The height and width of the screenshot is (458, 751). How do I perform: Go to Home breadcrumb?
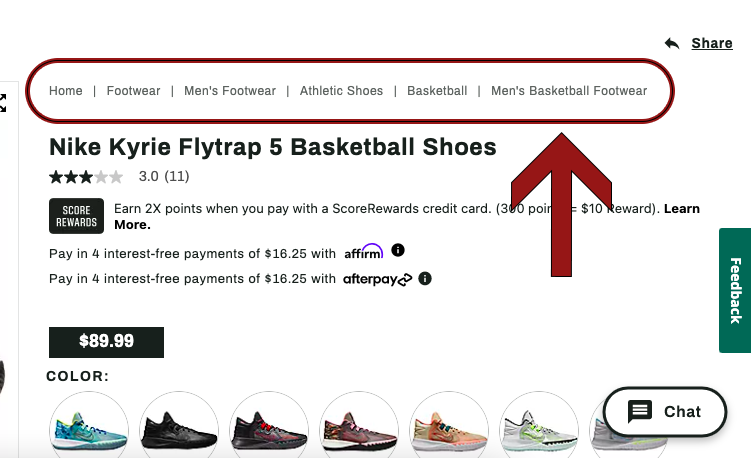pos(66,91)
